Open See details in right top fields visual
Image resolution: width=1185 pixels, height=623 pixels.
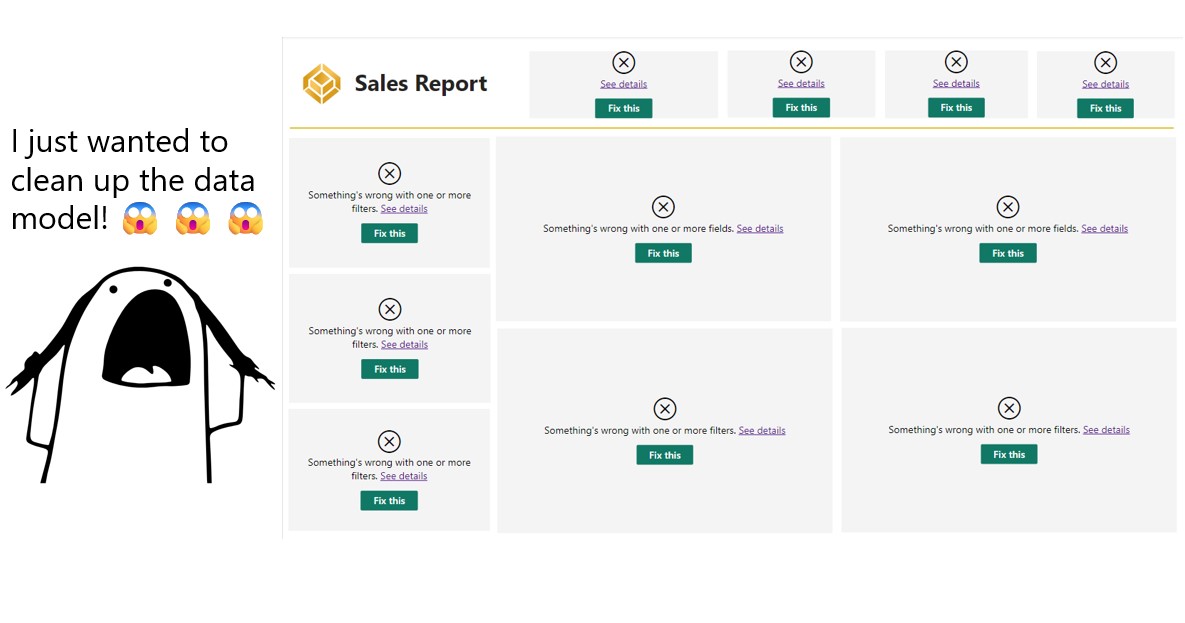pyautogui.click(x=1104, y=229)
